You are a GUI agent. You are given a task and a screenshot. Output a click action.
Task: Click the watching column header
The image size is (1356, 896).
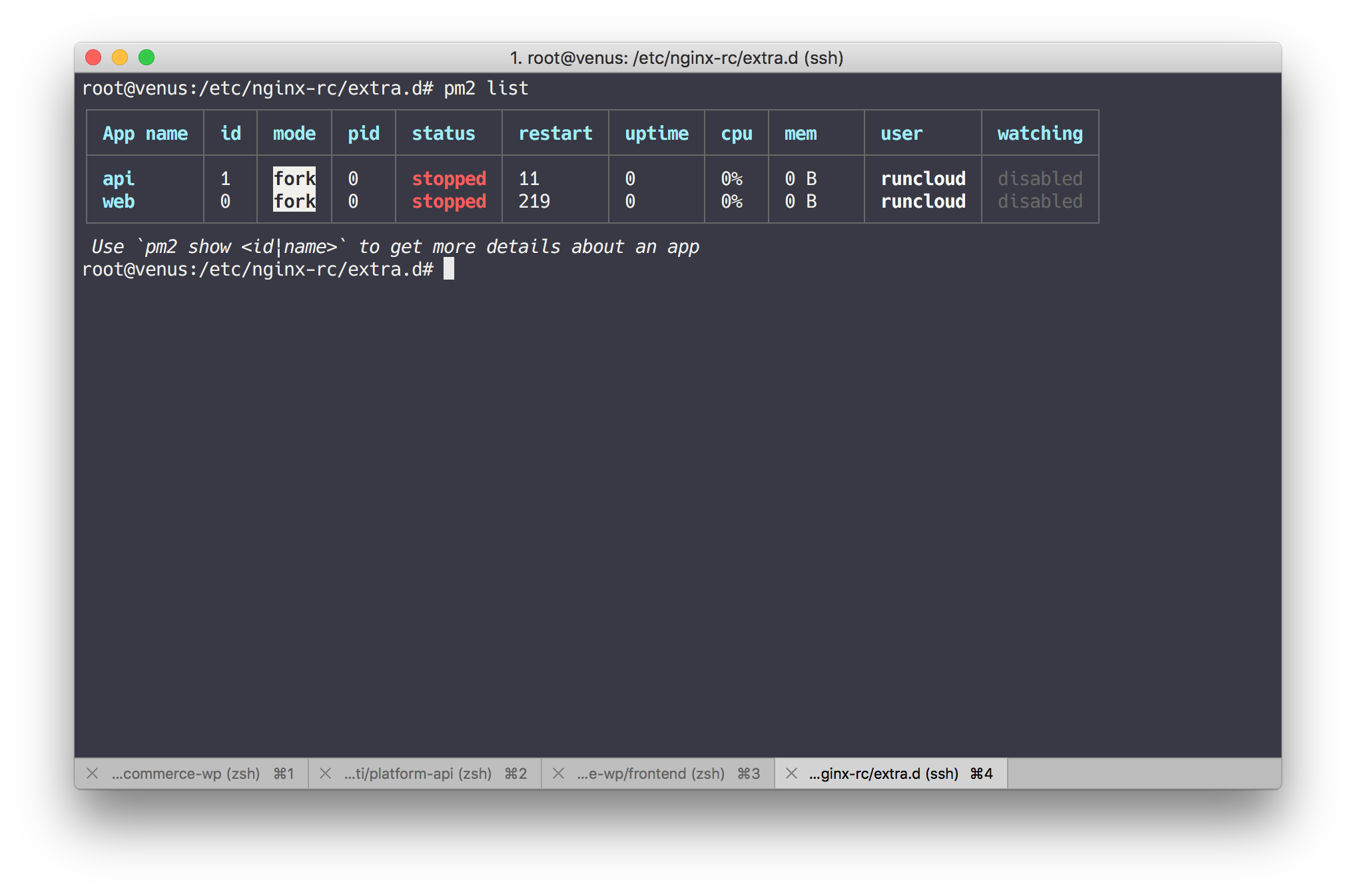(1040, 133)
